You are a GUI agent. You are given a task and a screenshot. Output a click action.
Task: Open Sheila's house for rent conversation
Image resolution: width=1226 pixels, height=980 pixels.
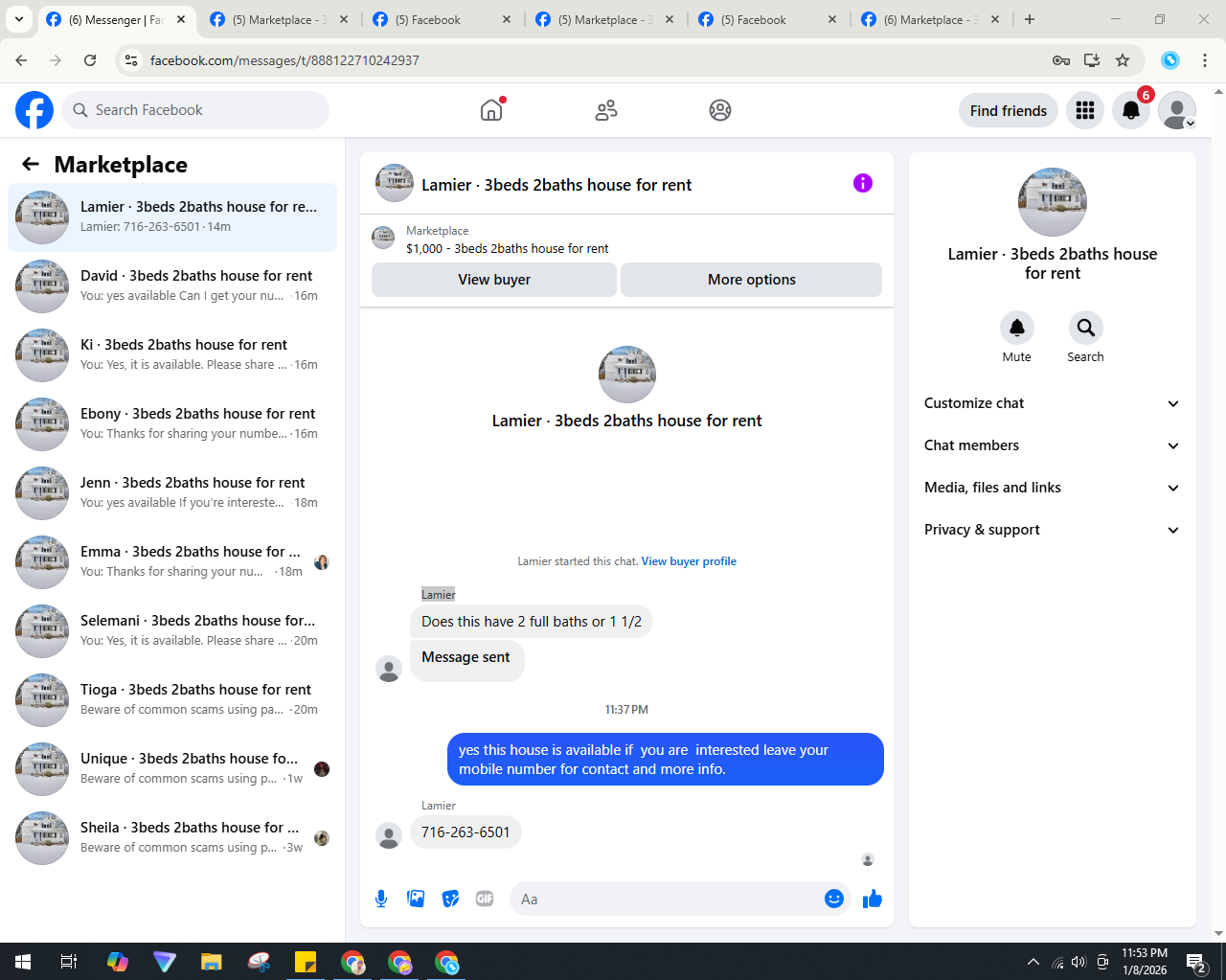[172, 838]
